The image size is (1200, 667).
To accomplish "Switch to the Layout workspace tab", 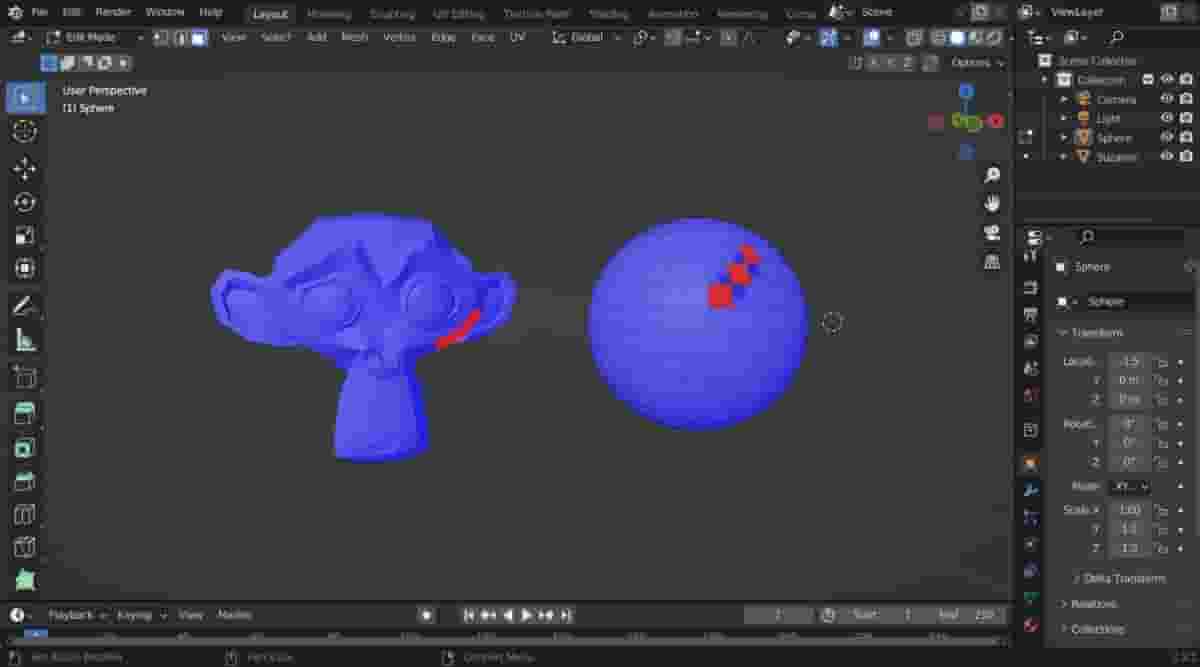I will tap(270, 14).
